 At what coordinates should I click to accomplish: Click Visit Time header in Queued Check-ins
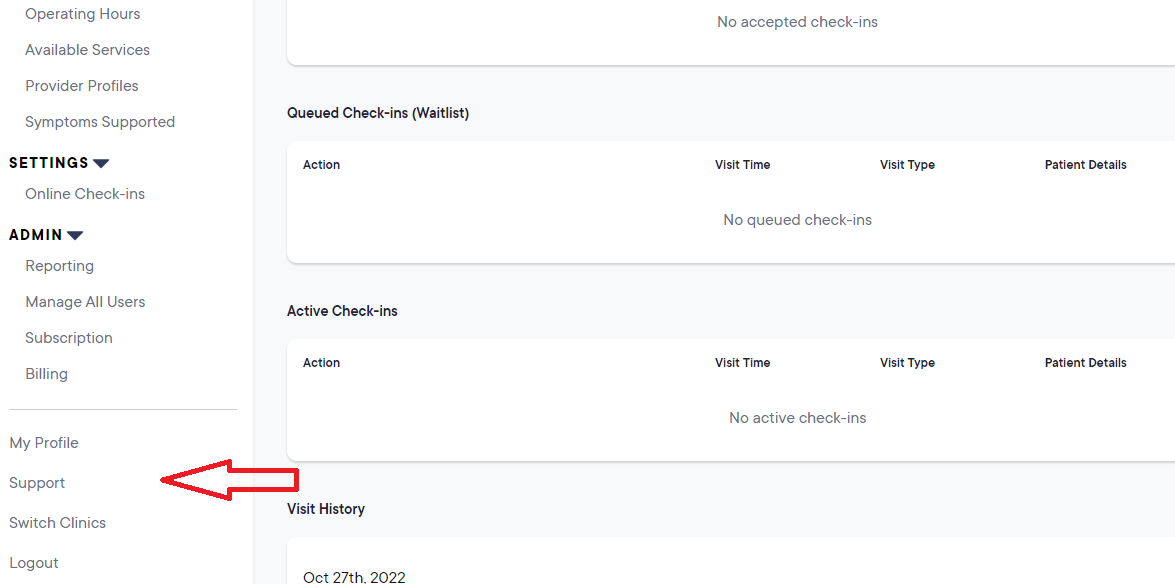(742, 165)
